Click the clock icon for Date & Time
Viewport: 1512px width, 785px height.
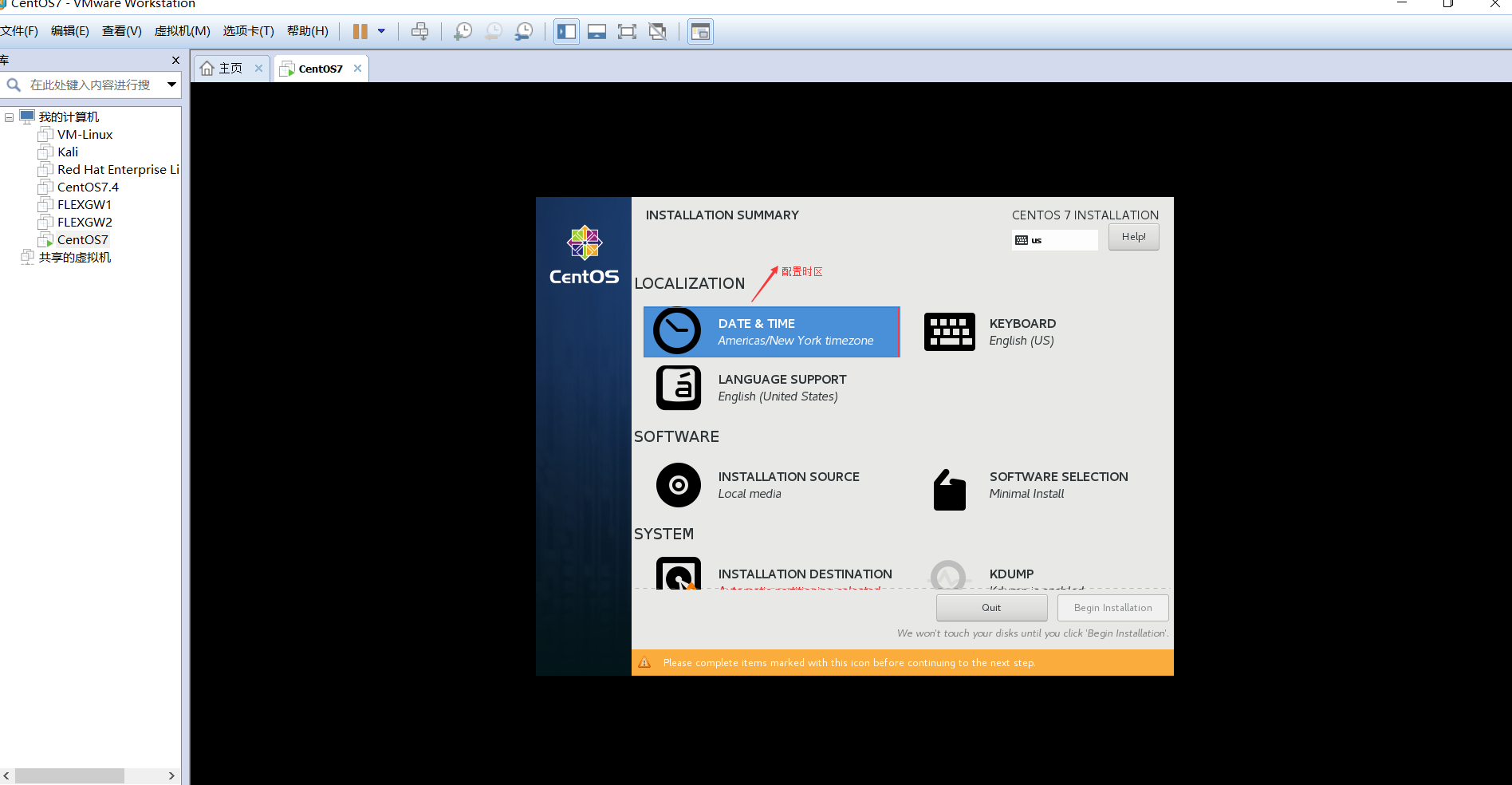click(677, 330)
